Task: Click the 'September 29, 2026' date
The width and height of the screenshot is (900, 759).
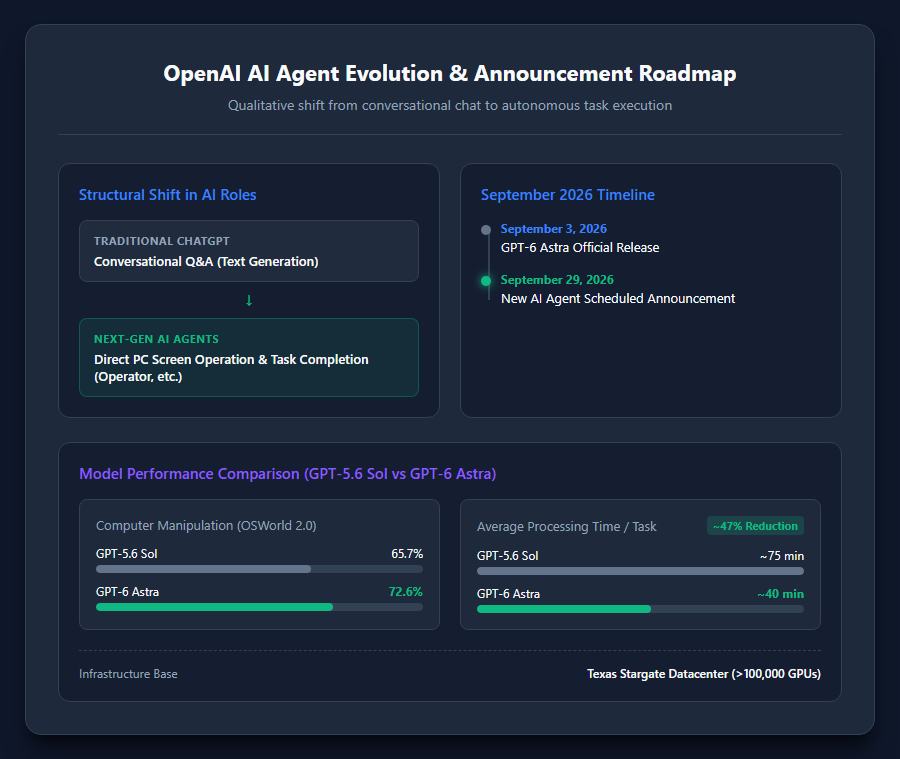Action: (x=557, y=280)
